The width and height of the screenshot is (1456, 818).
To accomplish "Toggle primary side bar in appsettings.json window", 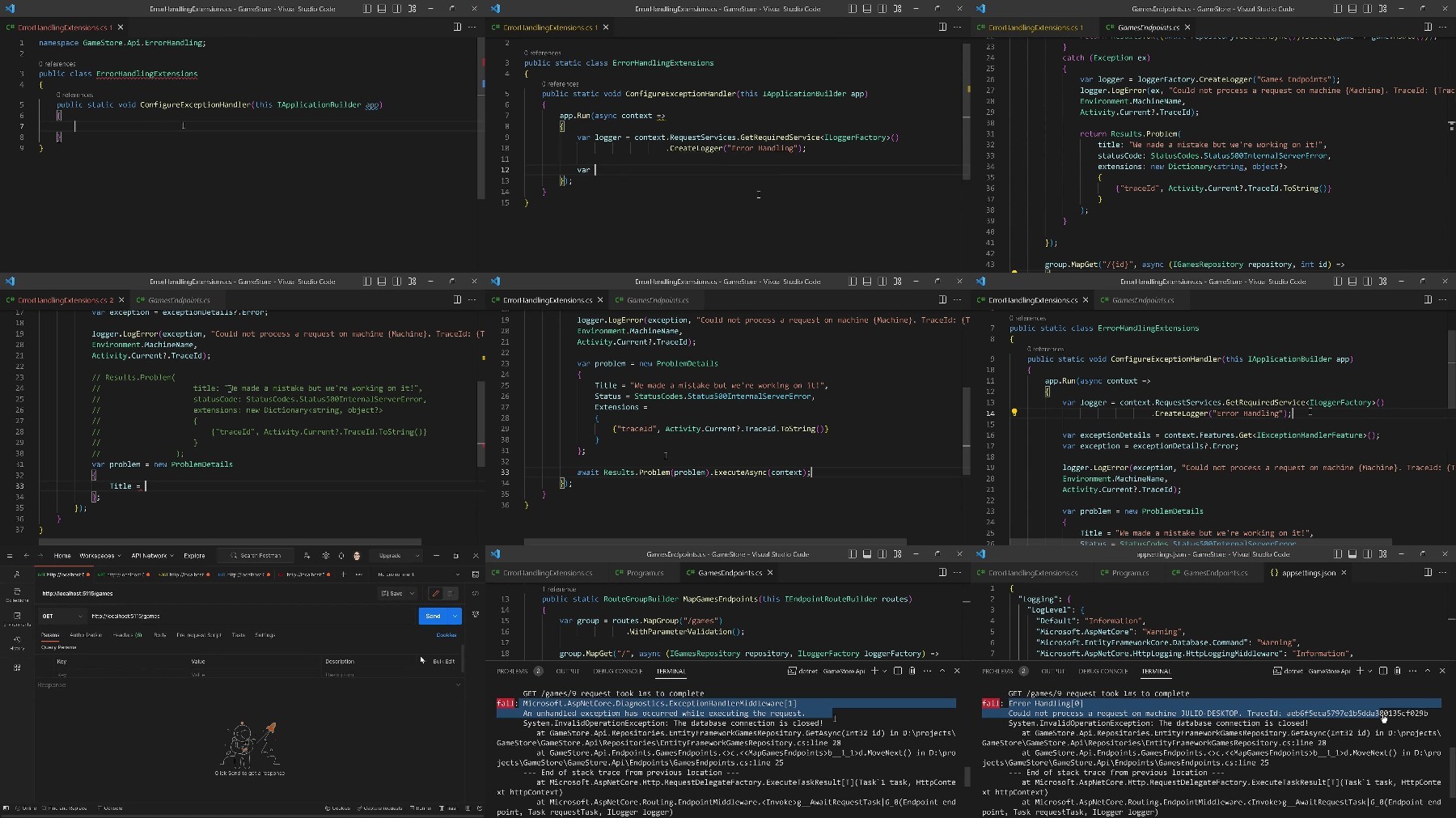I will pyautogui.click(x=1338, y=554).
